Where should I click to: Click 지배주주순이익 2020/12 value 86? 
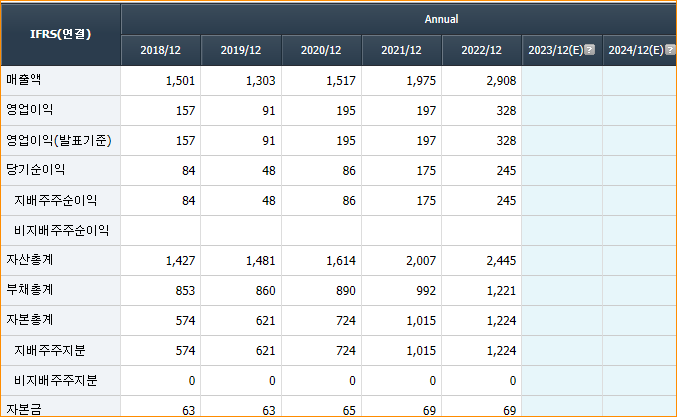tap(349, 201)
